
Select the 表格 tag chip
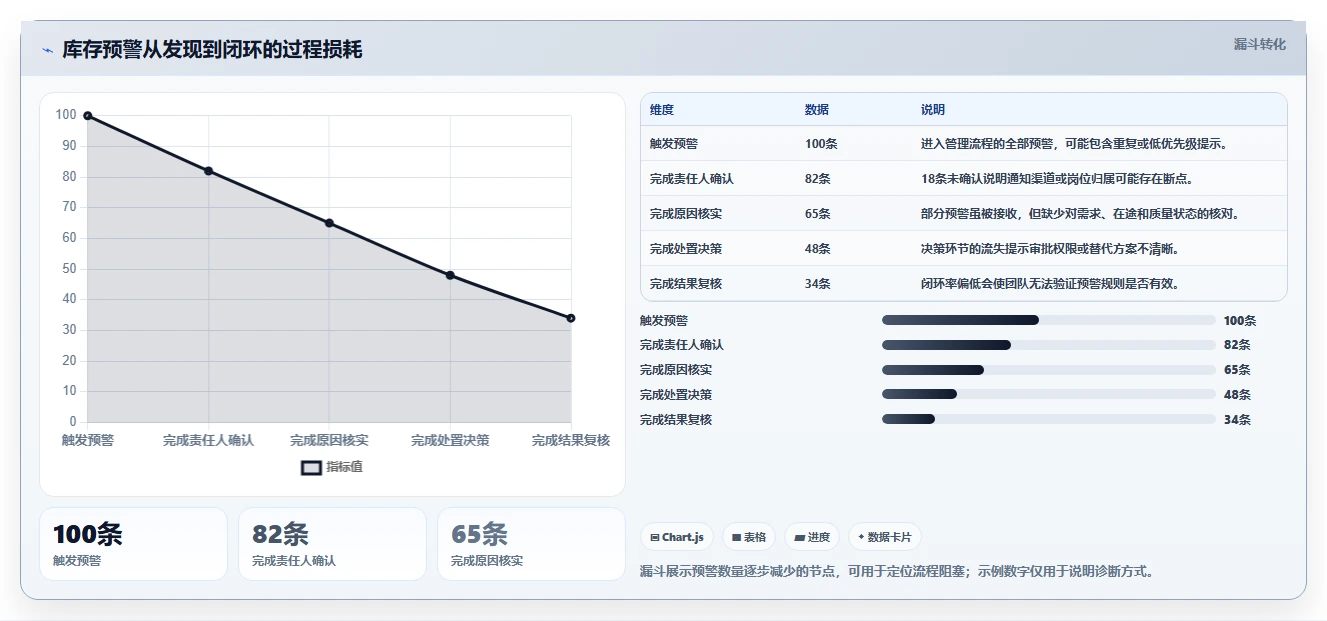pyautogui.click(x=749, y=537)
